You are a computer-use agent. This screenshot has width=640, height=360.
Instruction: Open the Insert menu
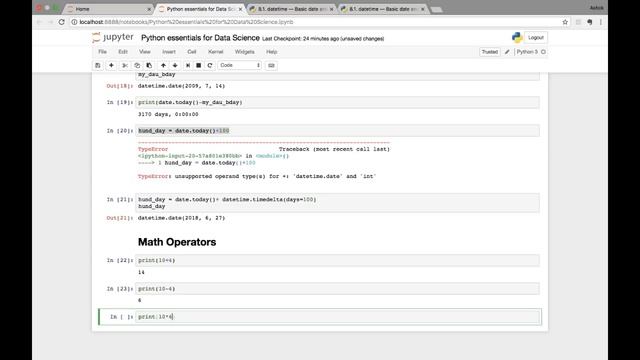[x=169, y=52]
